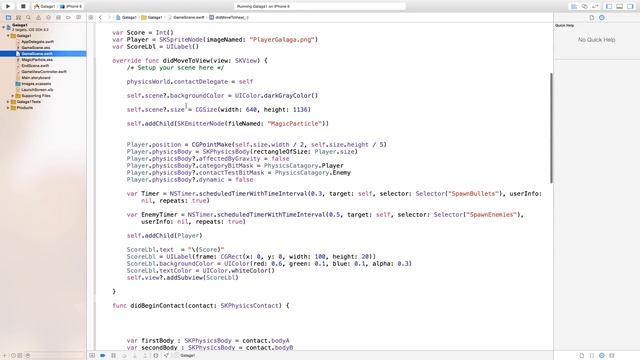
Task: Open the Find navigator
Action: (x=28, y=18)
